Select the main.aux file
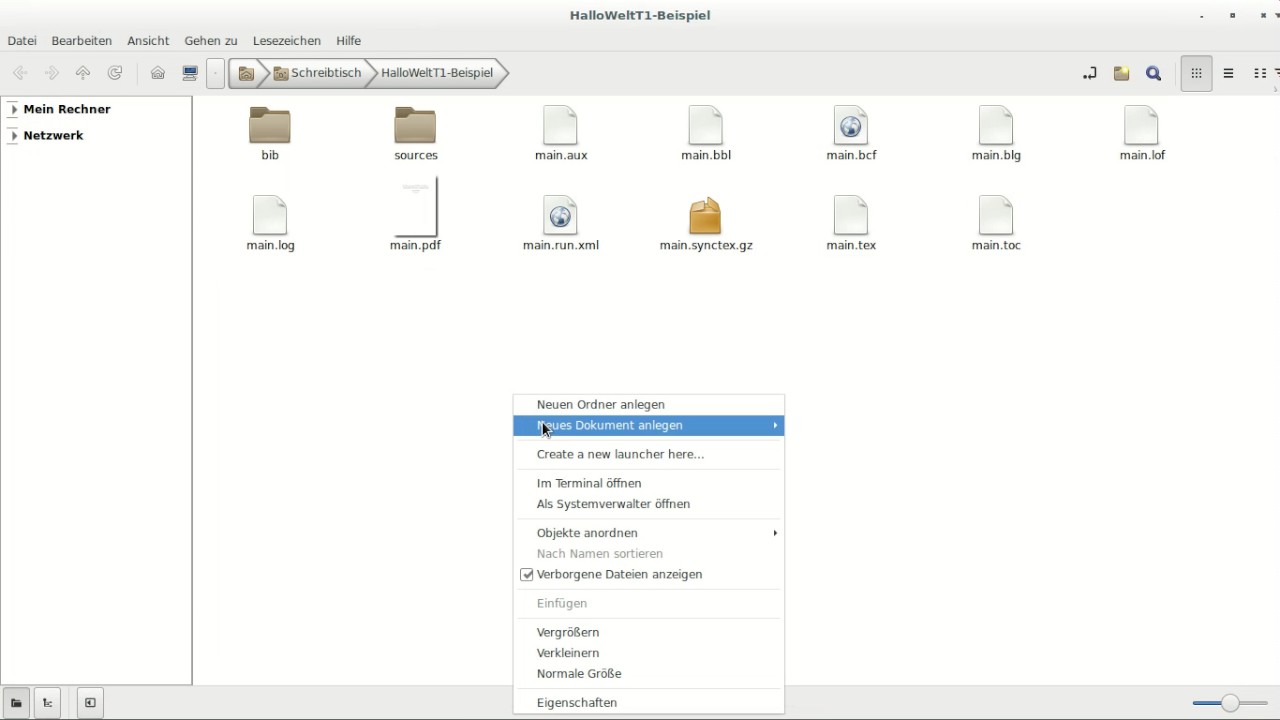Screen dimensions: 1280x720 (x=561, y=133)
